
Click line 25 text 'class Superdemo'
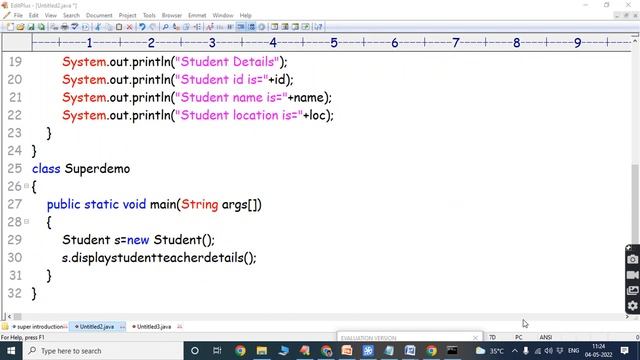pyautogui.click(x=81, y=169)
